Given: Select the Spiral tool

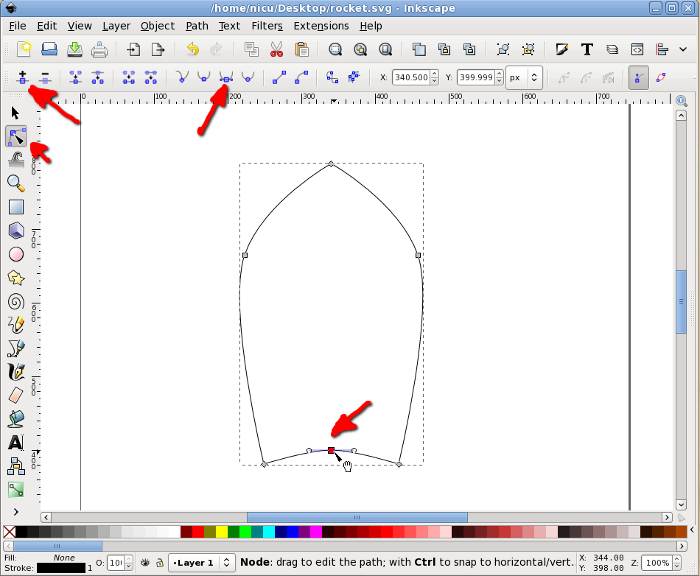Looking at the screenshot, I should click(16, 301).
